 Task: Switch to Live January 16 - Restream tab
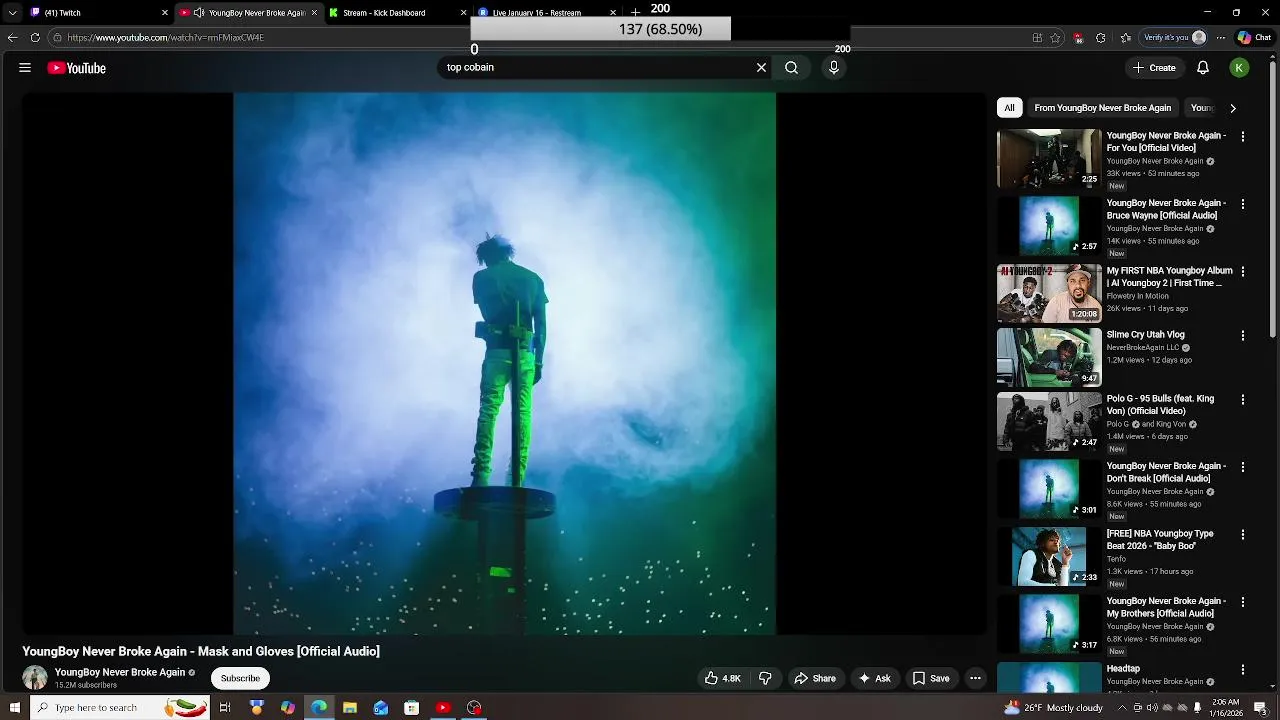point(545,13)
